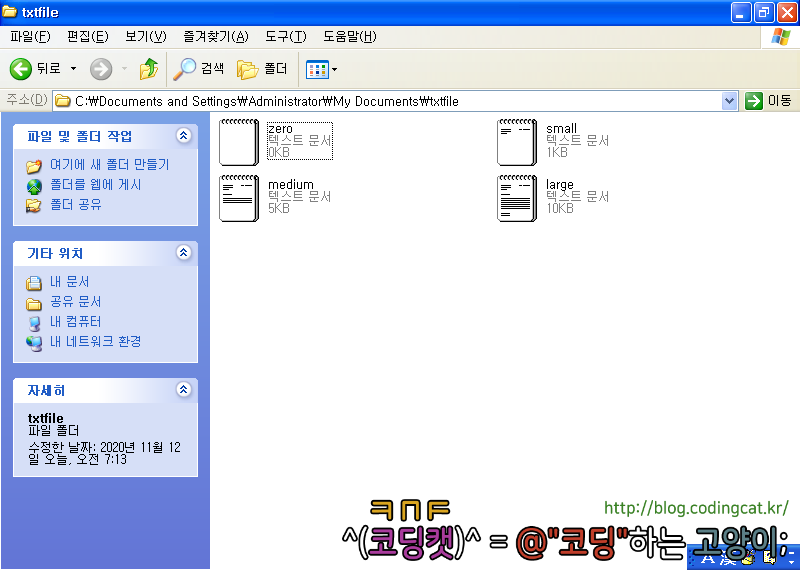The height and width of the screenshot is (570, 800).
Task: Click 폴더 공유 link
Action: 76,205
